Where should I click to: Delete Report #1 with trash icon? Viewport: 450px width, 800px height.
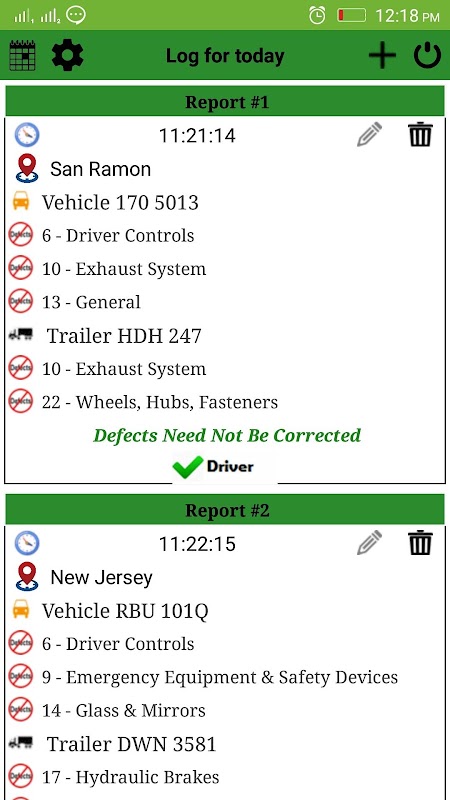click(x=420, y=135)
